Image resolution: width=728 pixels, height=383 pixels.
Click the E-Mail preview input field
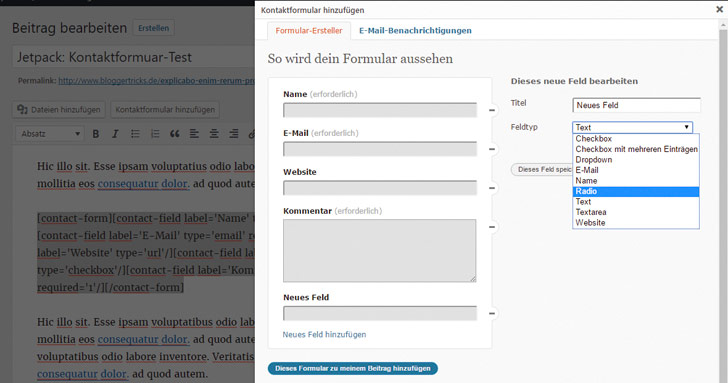(380, 149)
